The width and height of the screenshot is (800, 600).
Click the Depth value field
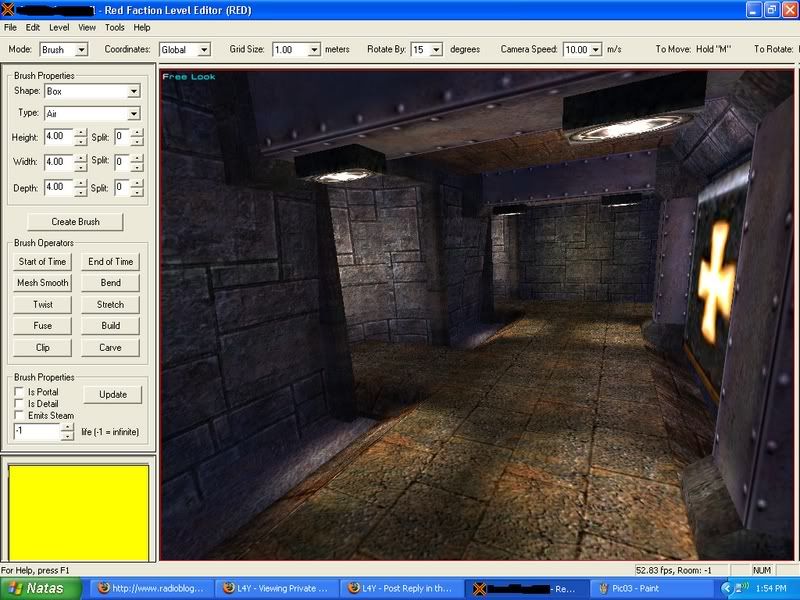coord(59,187)
